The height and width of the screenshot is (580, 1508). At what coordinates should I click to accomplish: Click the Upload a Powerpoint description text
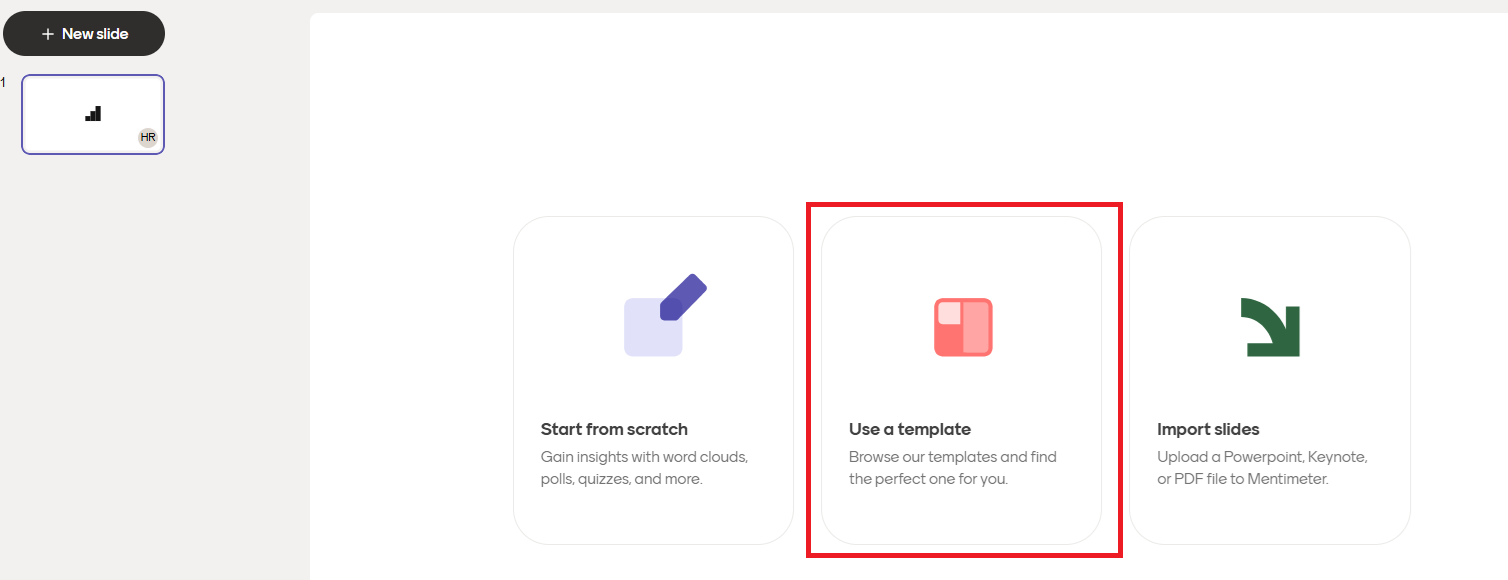(1262, 468)
